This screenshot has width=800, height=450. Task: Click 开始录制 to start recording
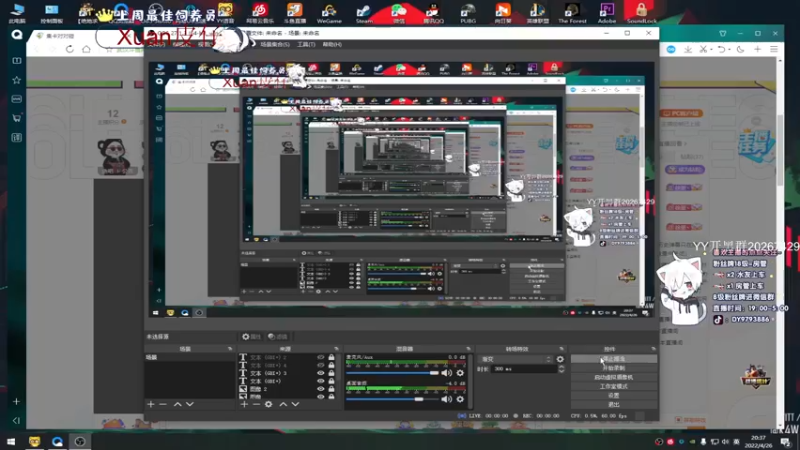tap(614, 368)
